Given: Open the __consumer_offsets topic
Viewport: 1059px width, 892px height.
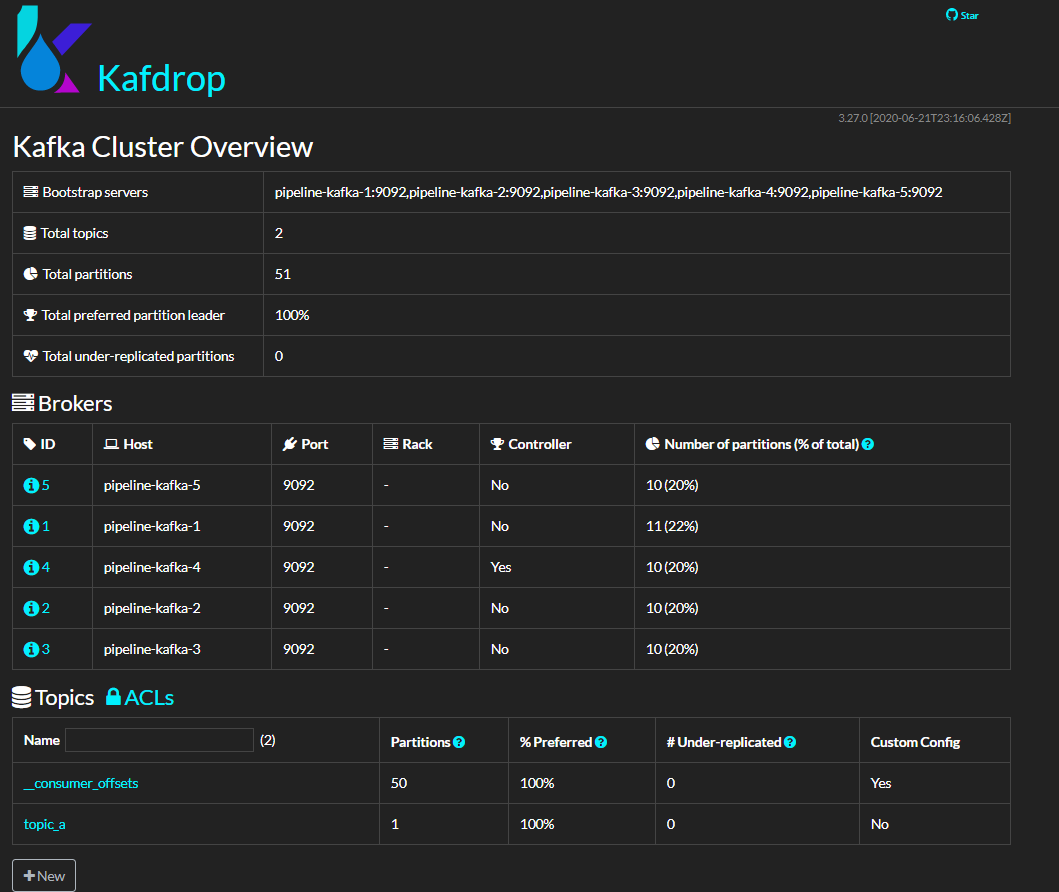Looking at the screenshot, I should [81, 783].
